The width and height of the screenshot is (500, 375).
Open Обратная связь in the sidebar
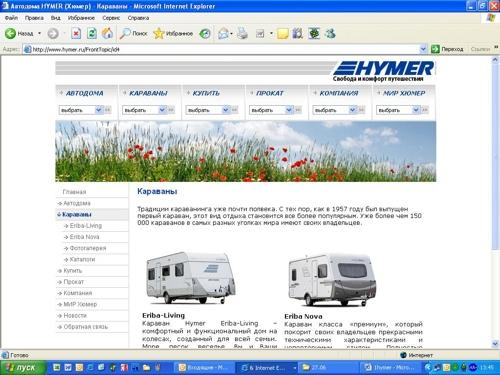(85, 327)
